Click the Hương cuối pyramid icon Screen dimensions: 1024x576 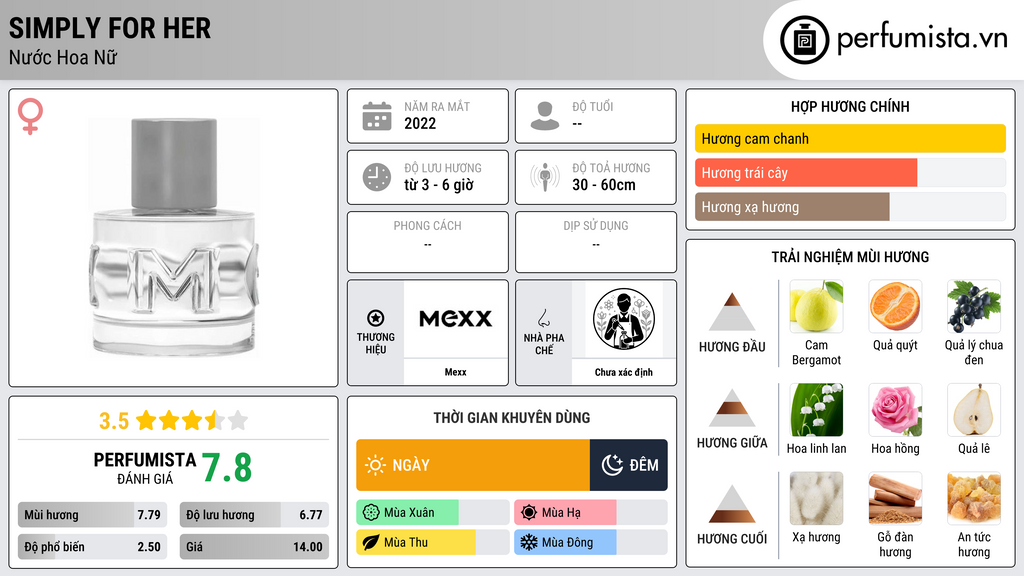(732, 504)
